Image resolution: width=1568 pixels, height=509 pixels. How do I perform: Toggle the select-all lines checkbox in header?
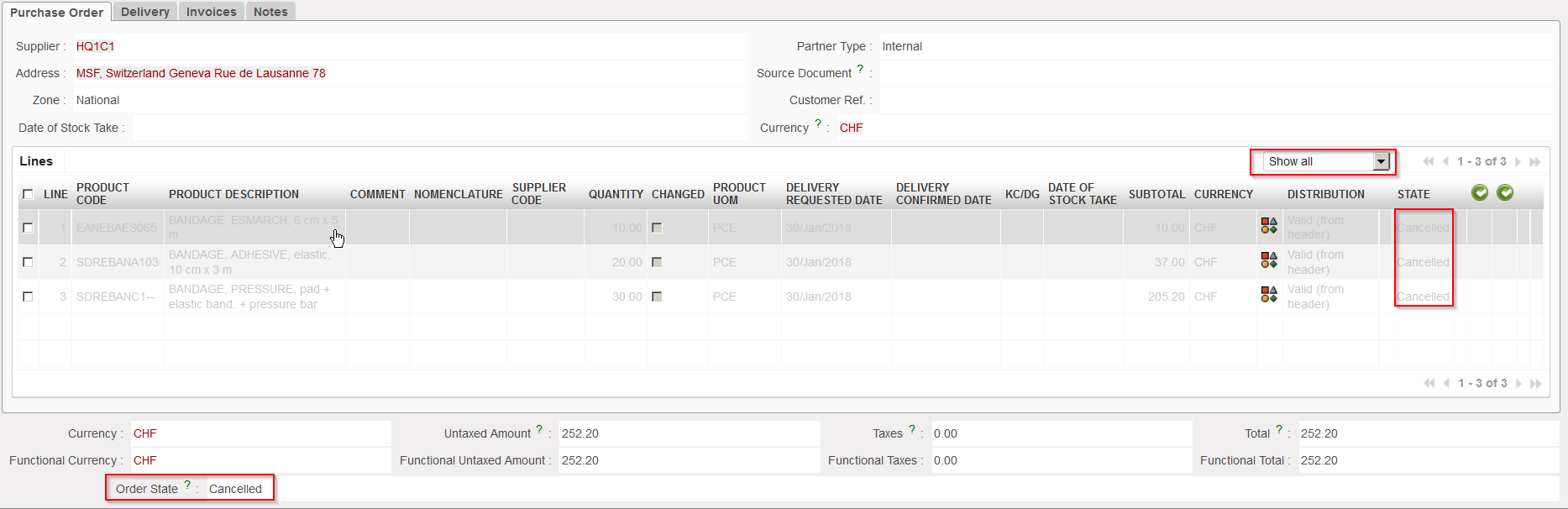28,194
